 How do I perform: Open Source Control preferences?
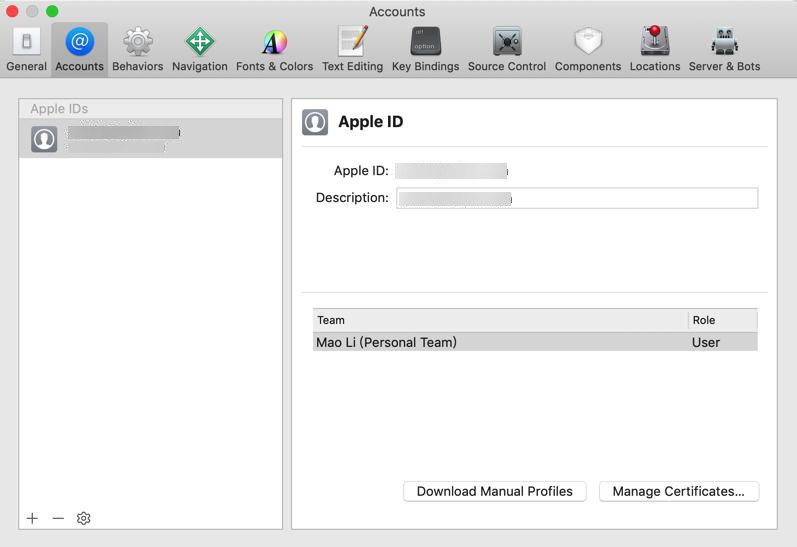[x=507, y=50]
